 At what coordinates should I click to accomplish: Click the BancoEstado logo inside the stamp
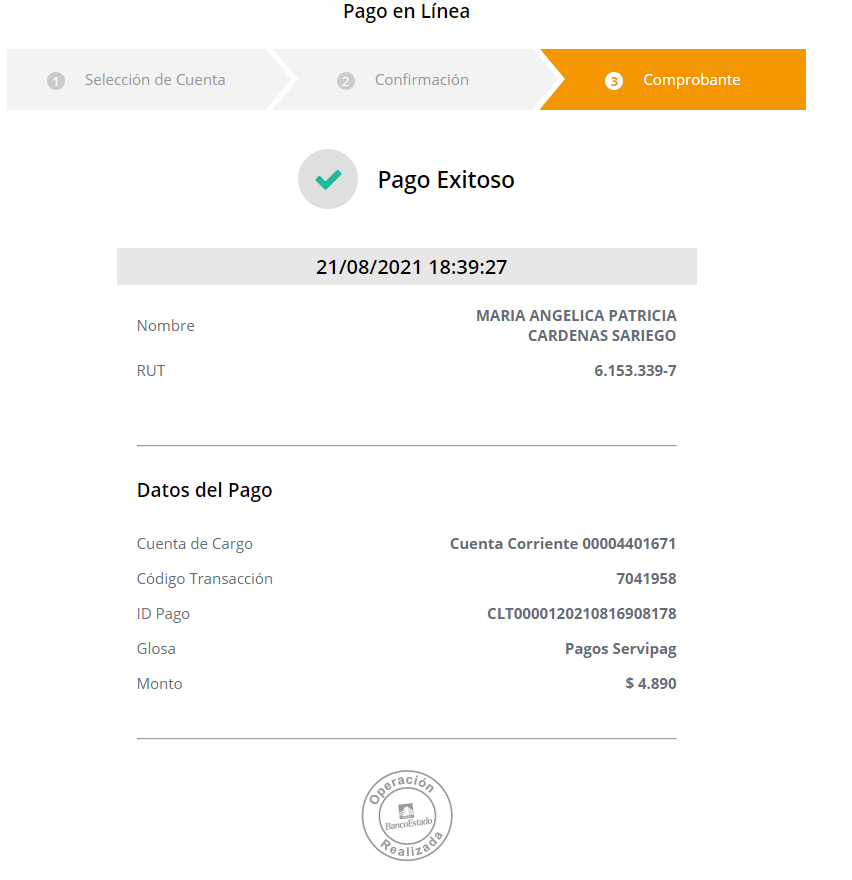point(408,816)
